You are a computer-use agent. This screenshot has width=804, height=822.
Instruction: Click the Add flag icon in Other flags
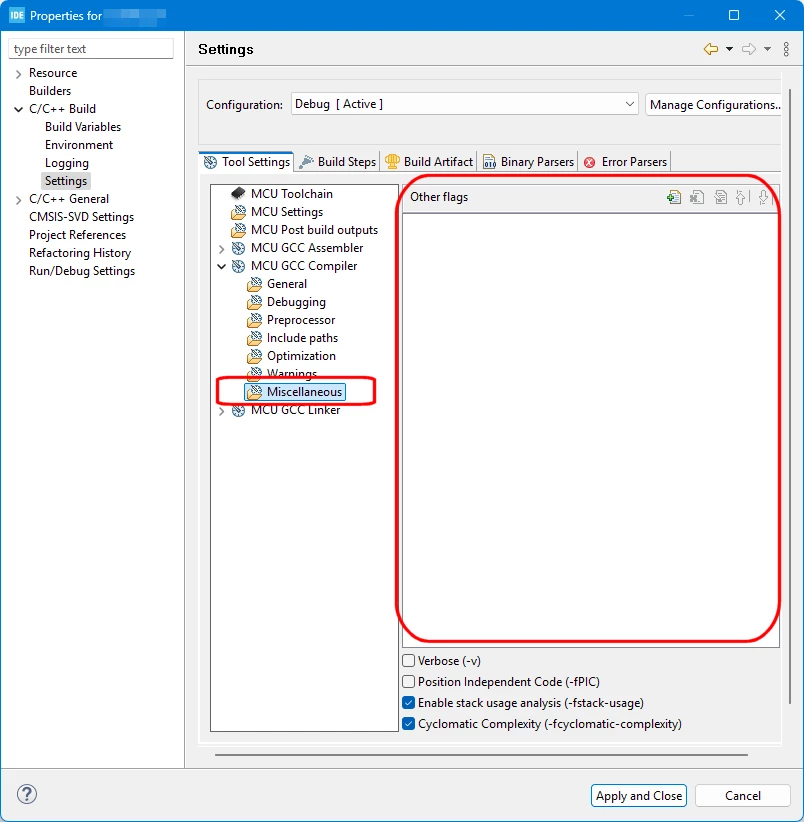coord(674,197)
